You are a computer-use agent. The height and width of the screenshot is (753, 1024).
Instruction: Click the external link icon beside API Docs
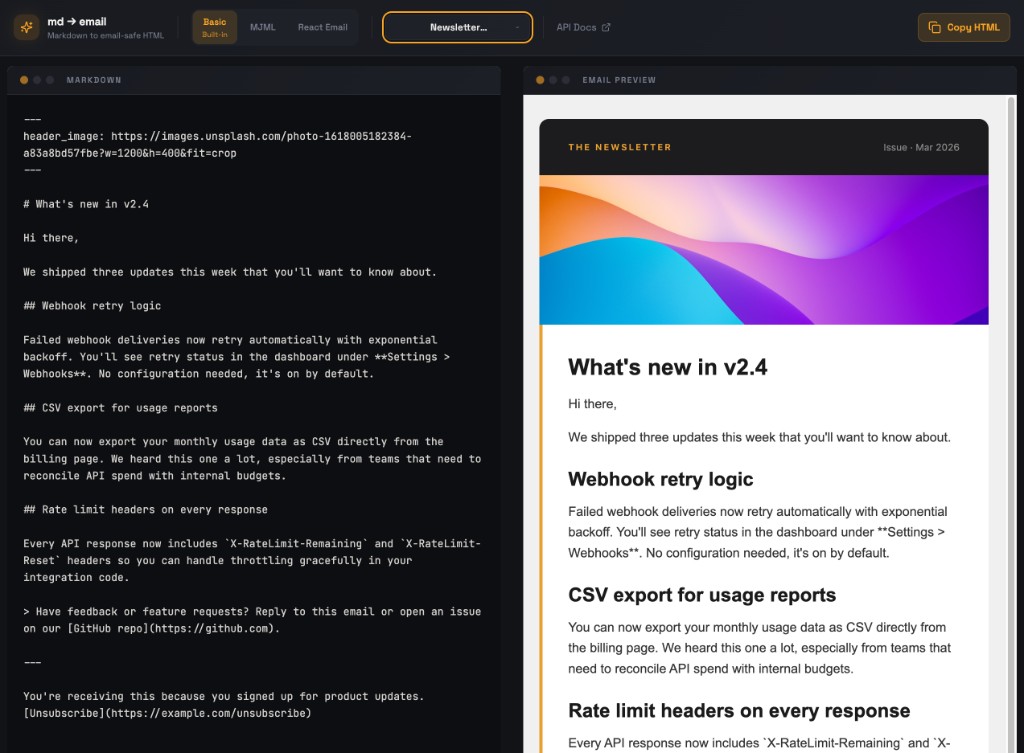pyautogui.click(x=605, y=27)
